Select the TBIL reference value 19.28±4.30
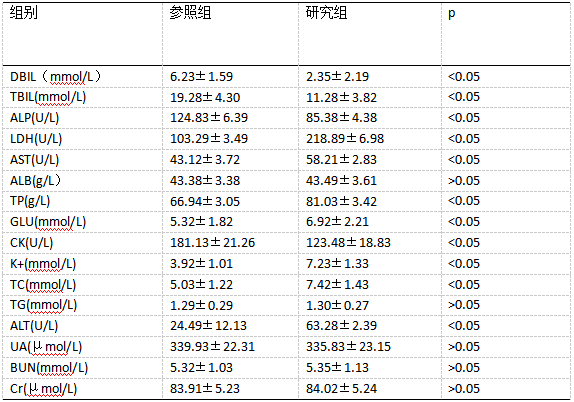 [205, 98]
